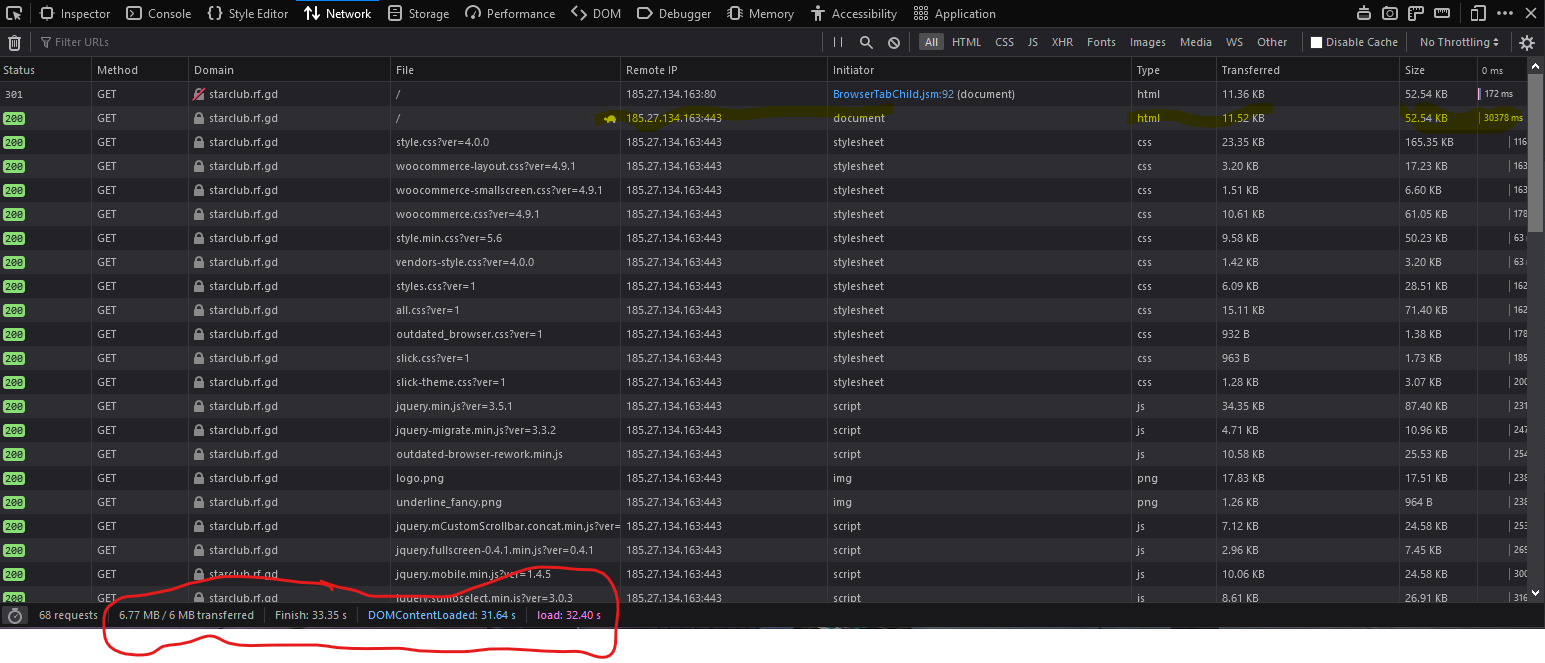Open BrowserTabChild.jsm:92 initiator link

pos(893,94)
